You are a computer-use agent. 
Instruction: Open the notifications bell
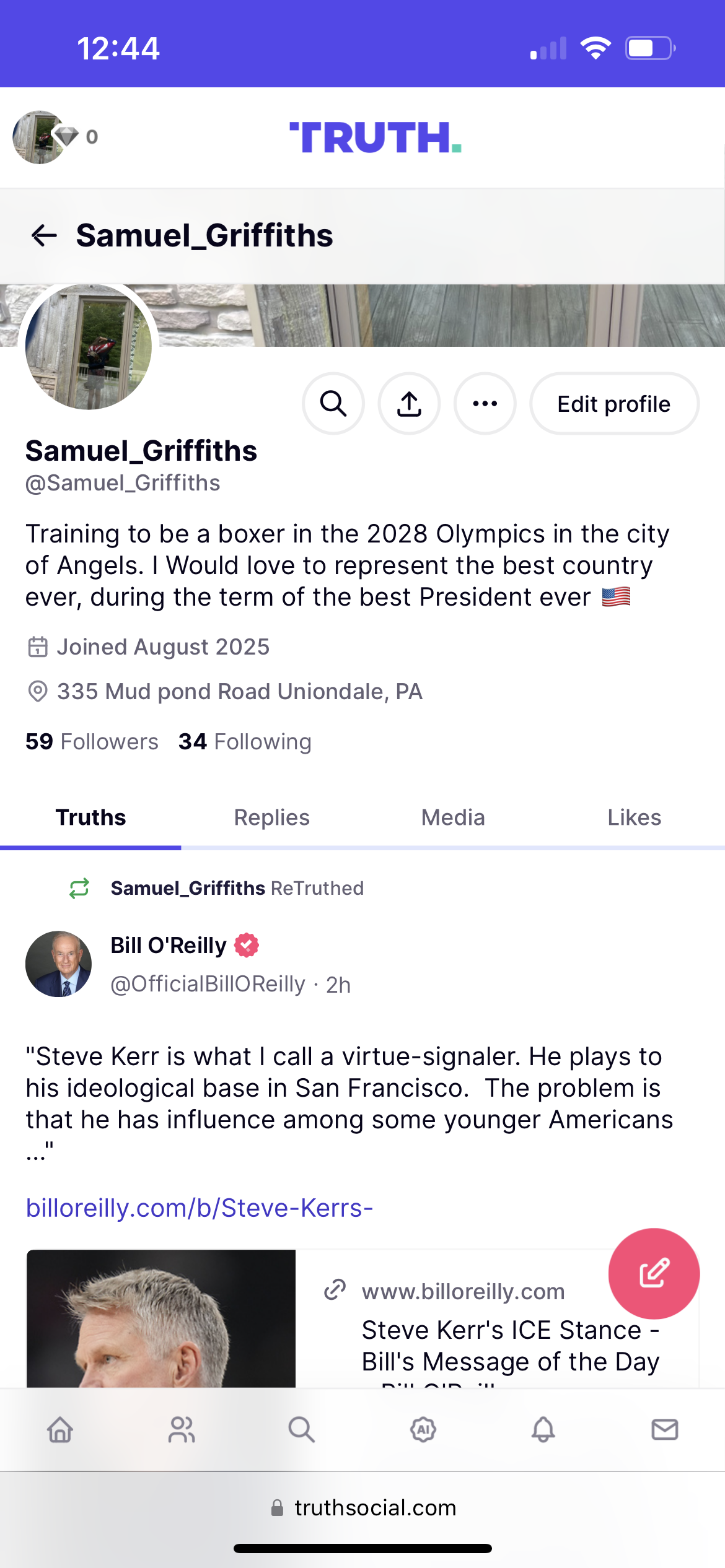543,1430
